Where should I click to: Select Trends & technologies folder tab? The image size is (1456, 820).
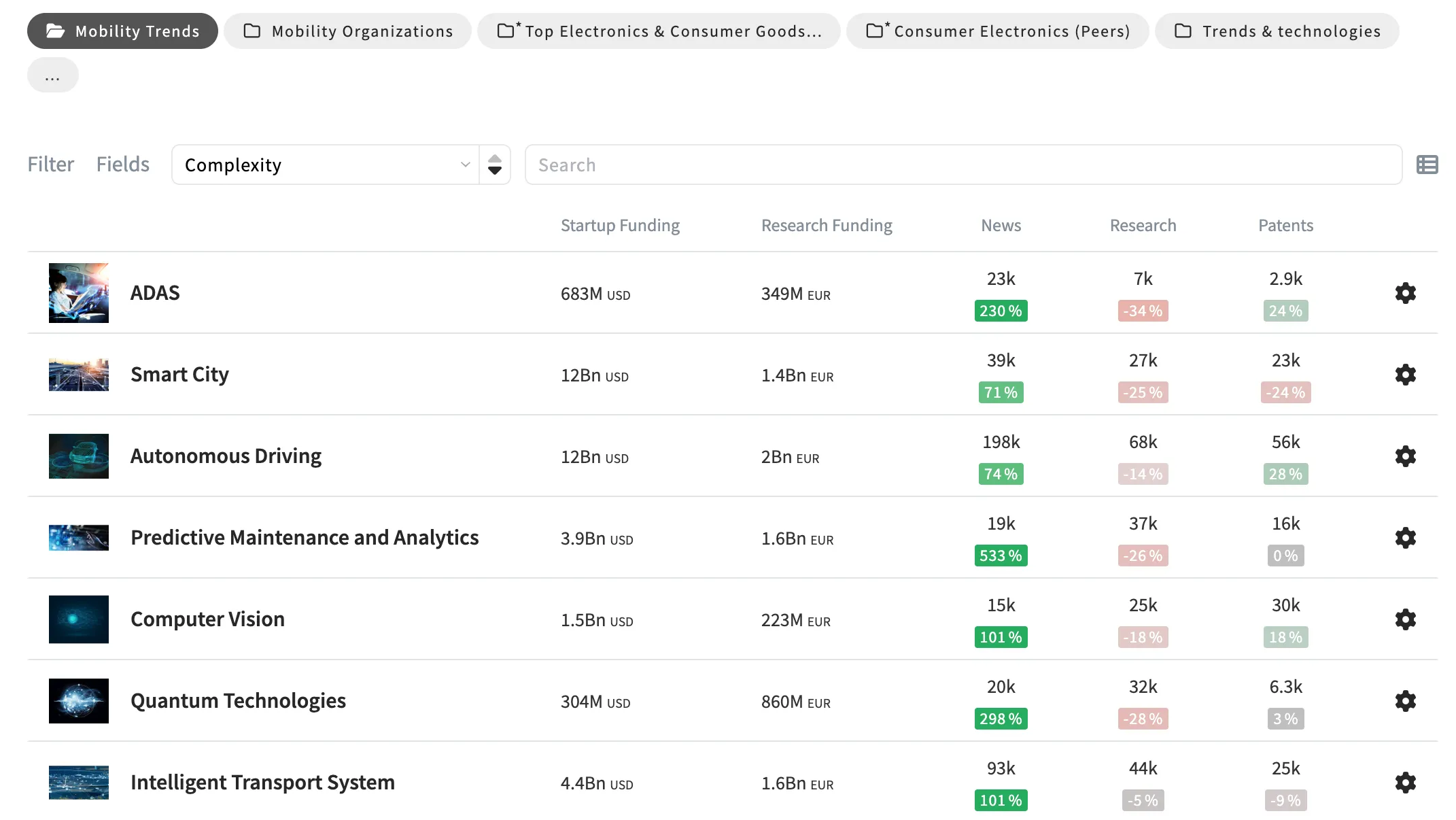(x=1277, y=31)
